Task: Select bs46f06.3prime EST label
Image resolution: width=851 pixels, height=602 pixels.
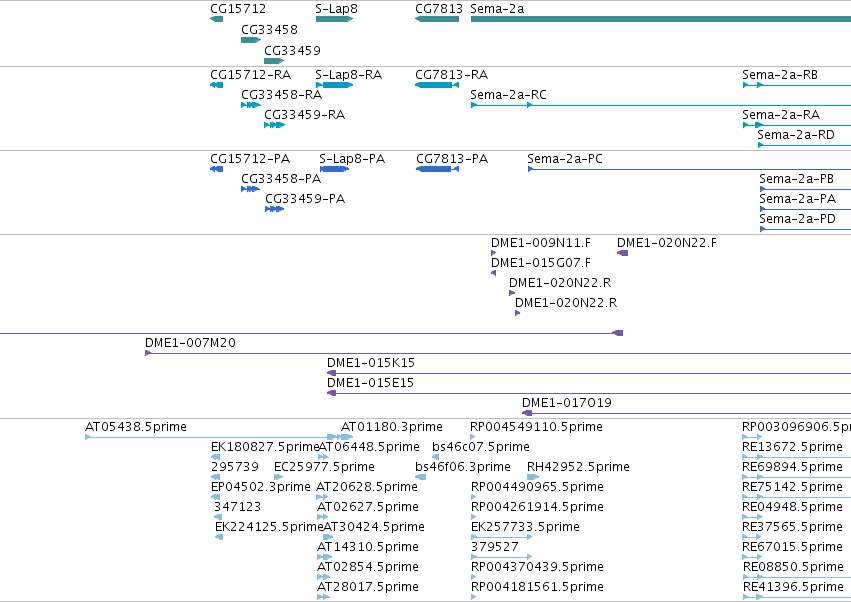Action: (x=462, y=467)
